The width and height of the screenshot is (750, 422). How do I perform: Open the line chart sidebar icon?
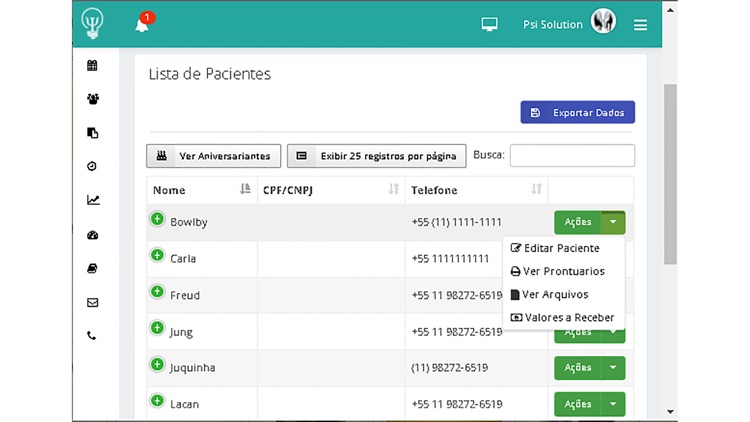click(93, 200)
